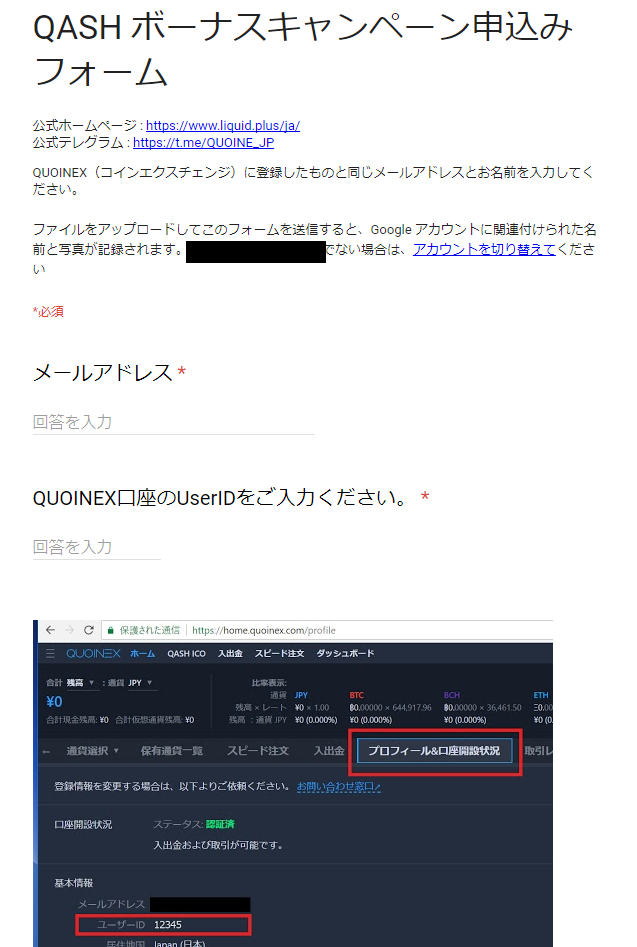Open the 残高 dropdown next to 合計

[x=80, y=682]
